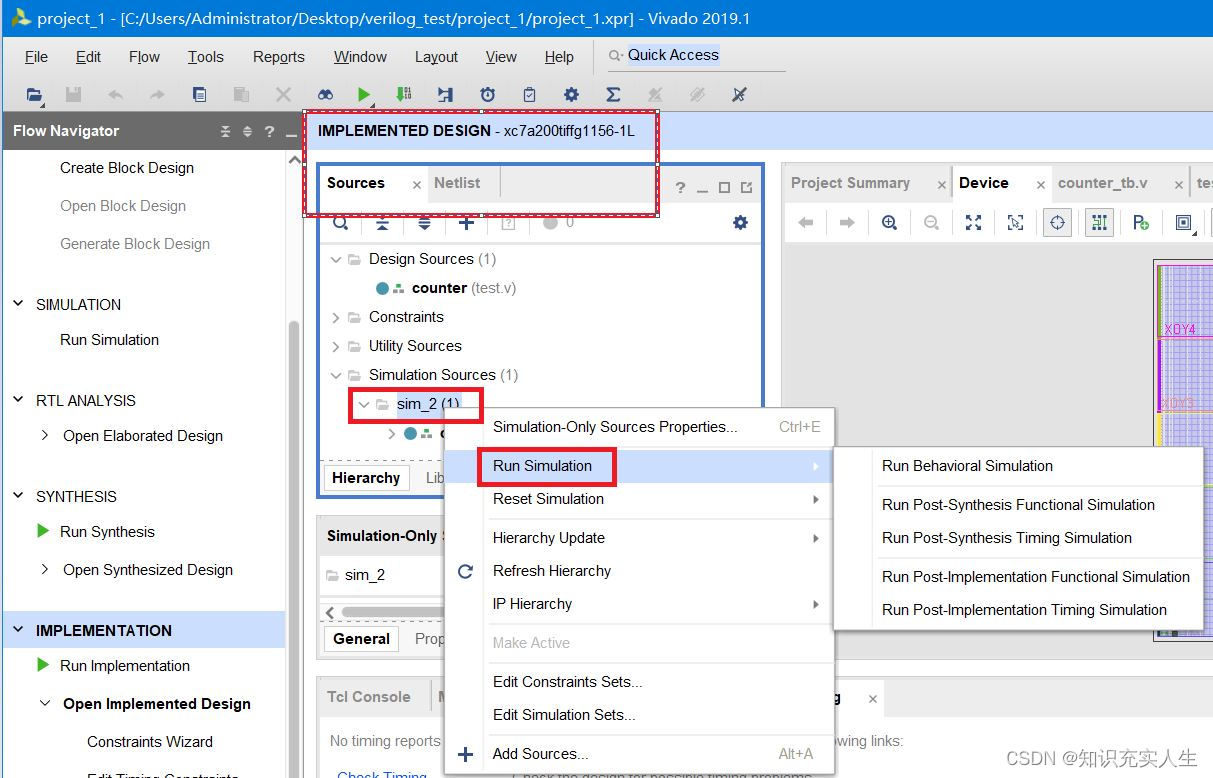Collapse the sim_2 folder
Viewport: 1213px width, 778px height.
coord(364,404)
